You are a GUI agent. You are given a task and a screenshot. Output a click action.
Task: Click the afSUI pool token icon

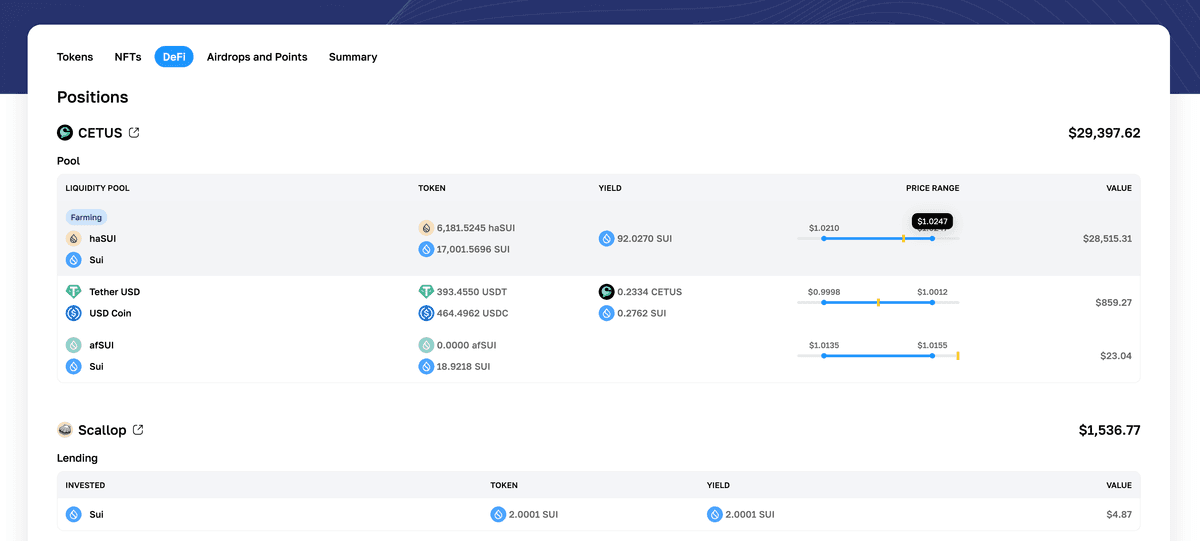73,345
